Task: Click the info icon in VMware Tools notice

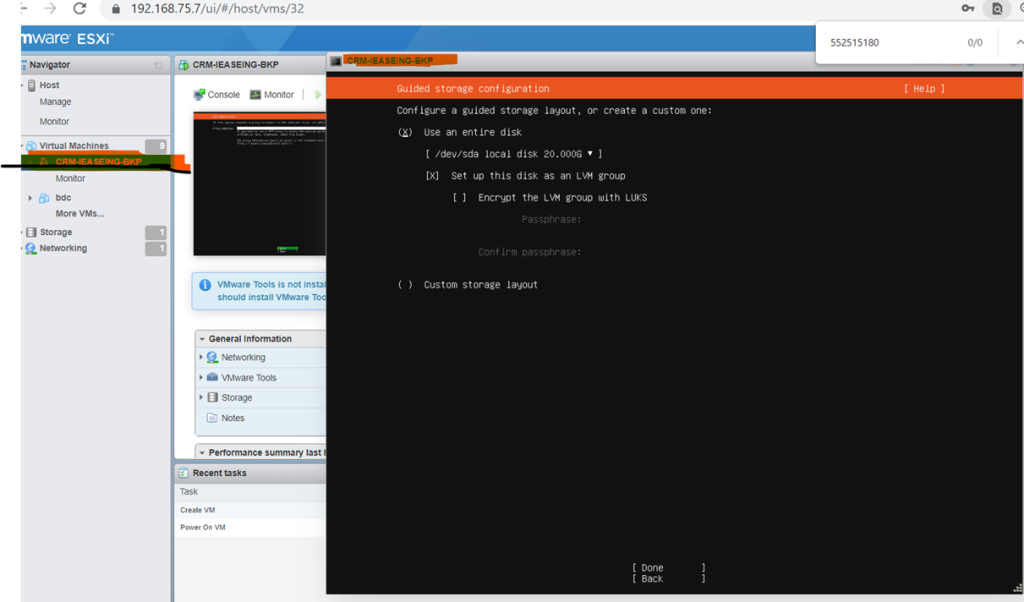Action: 205,286
